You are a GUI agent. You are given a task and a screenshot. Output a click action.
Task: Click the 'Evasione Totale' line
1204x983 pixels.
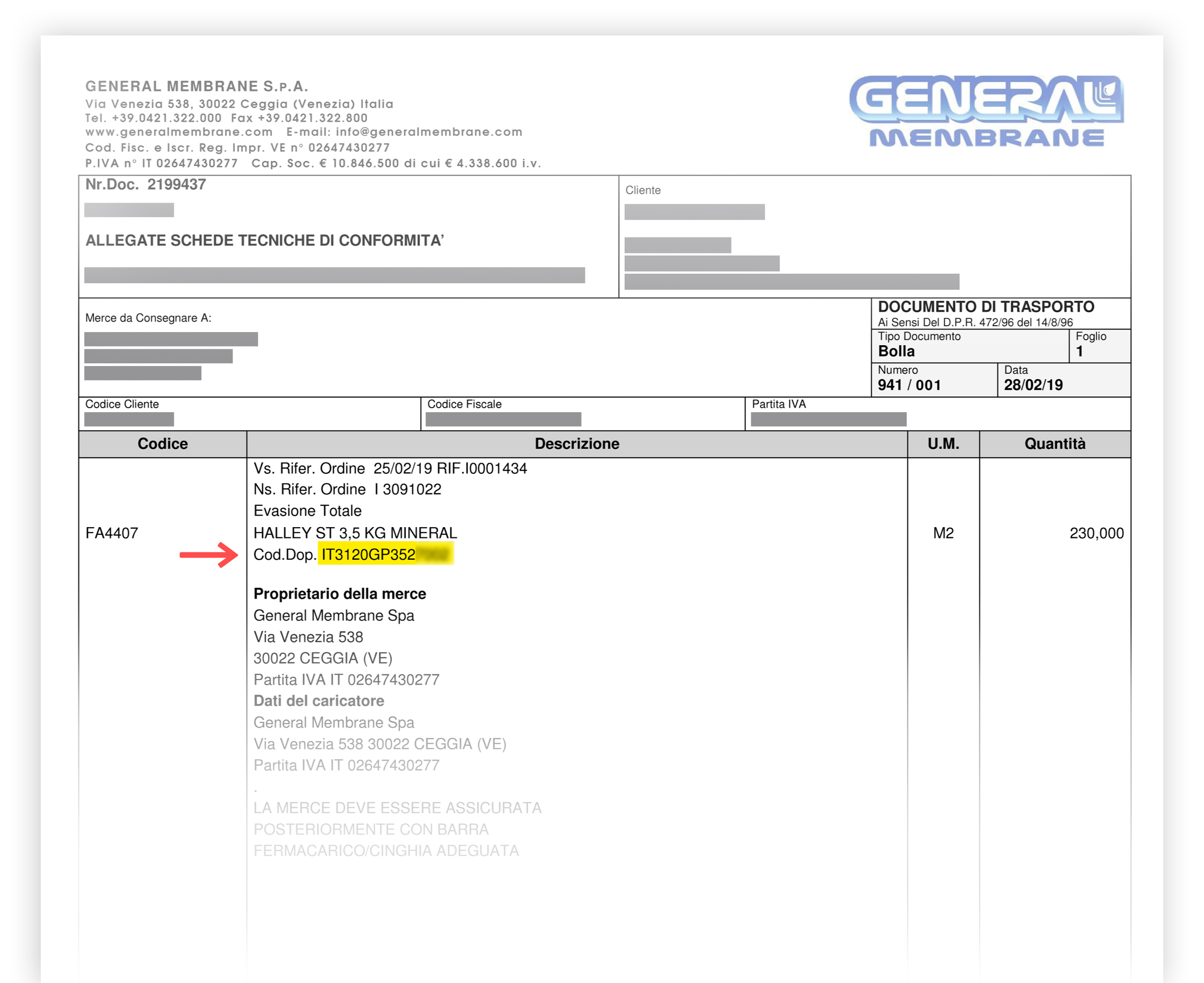tap(307, 511)
